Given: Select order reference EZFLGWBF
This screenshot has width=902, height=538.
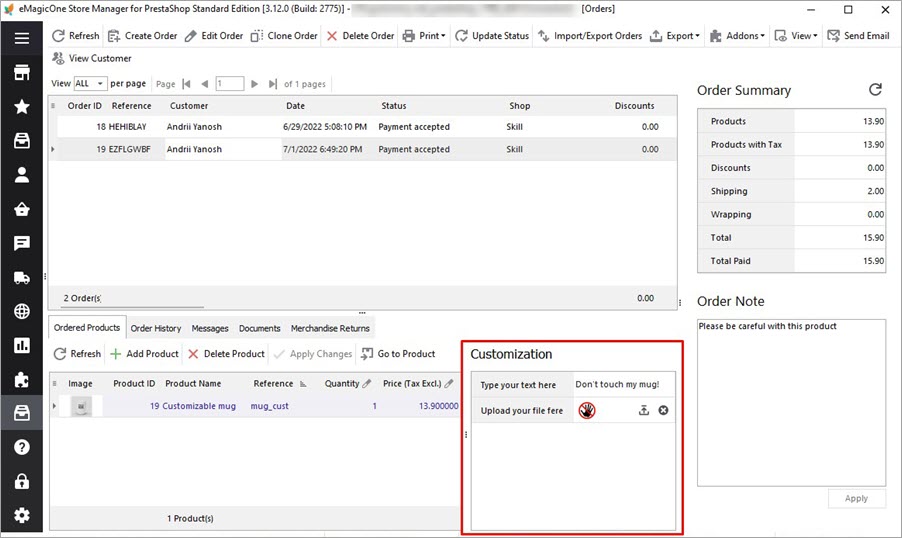Looking at the screenshot, I should click(x=129, y=149).
